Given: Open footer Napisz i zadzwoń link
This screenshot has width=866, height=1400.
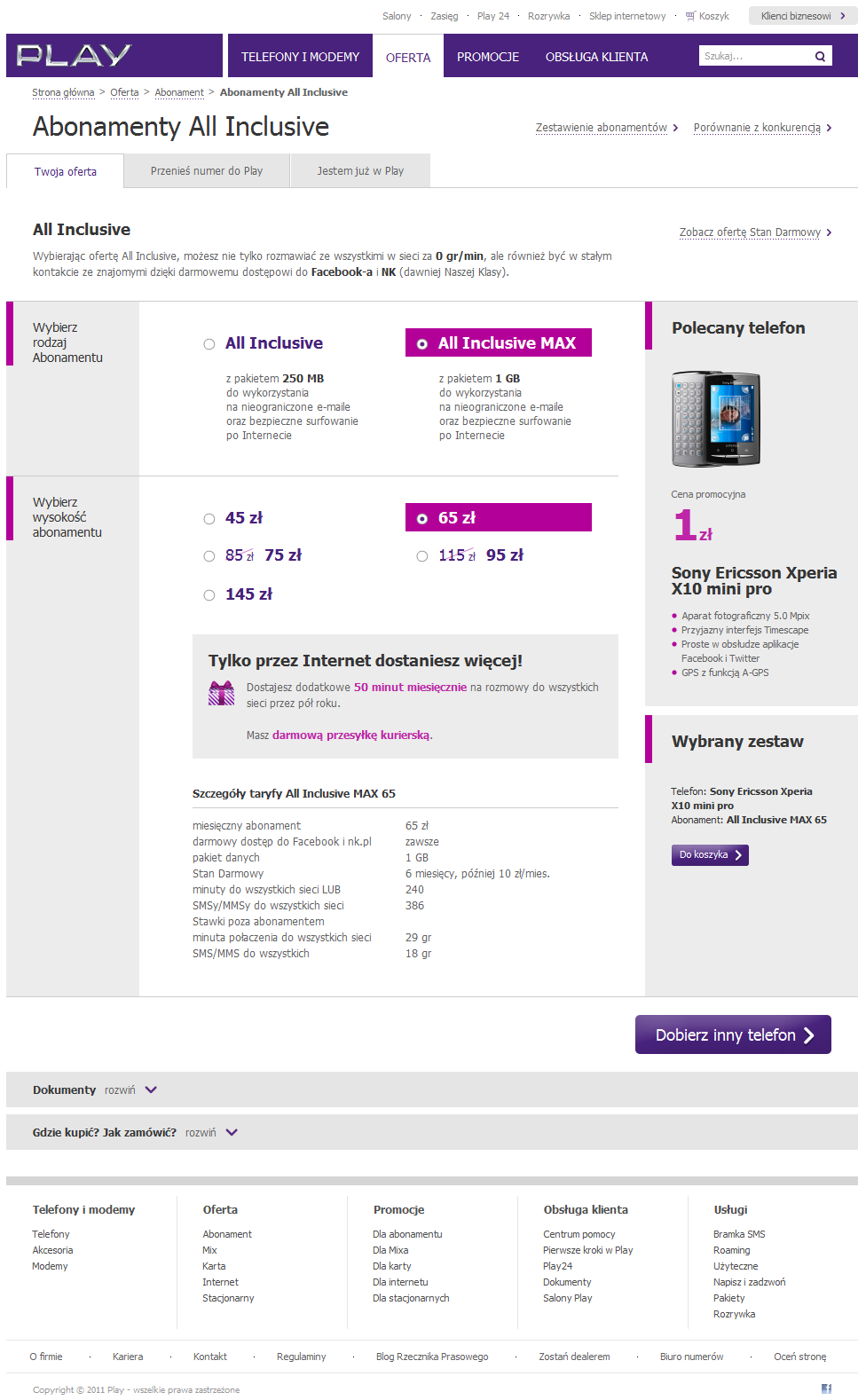Looking at the screenshot, I should tap(749, 1282).
